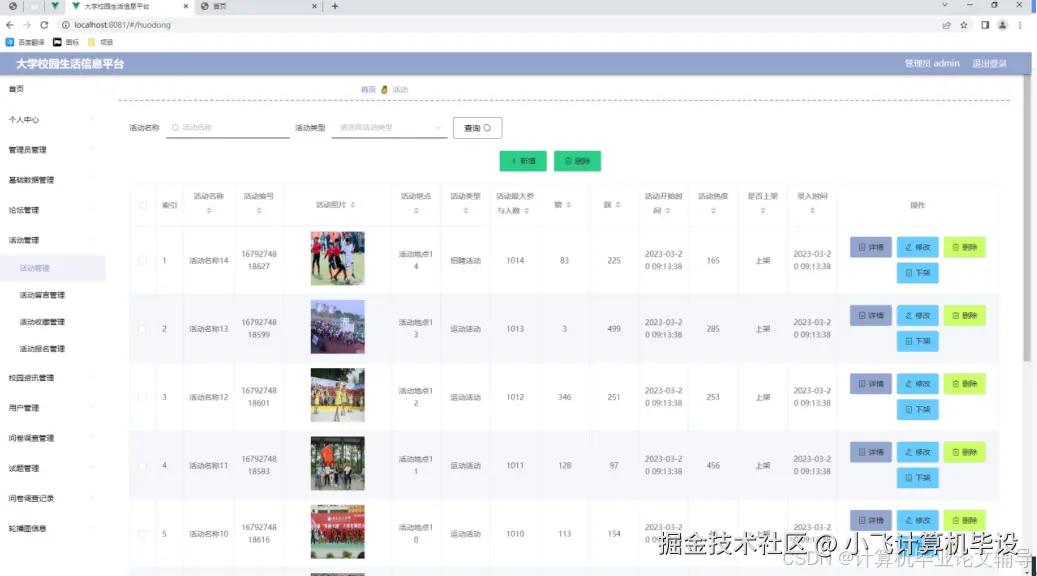Open 详情 for the 活动名称14 row
This screenshot has width=1037, height=576.
[x=870, y=247]
